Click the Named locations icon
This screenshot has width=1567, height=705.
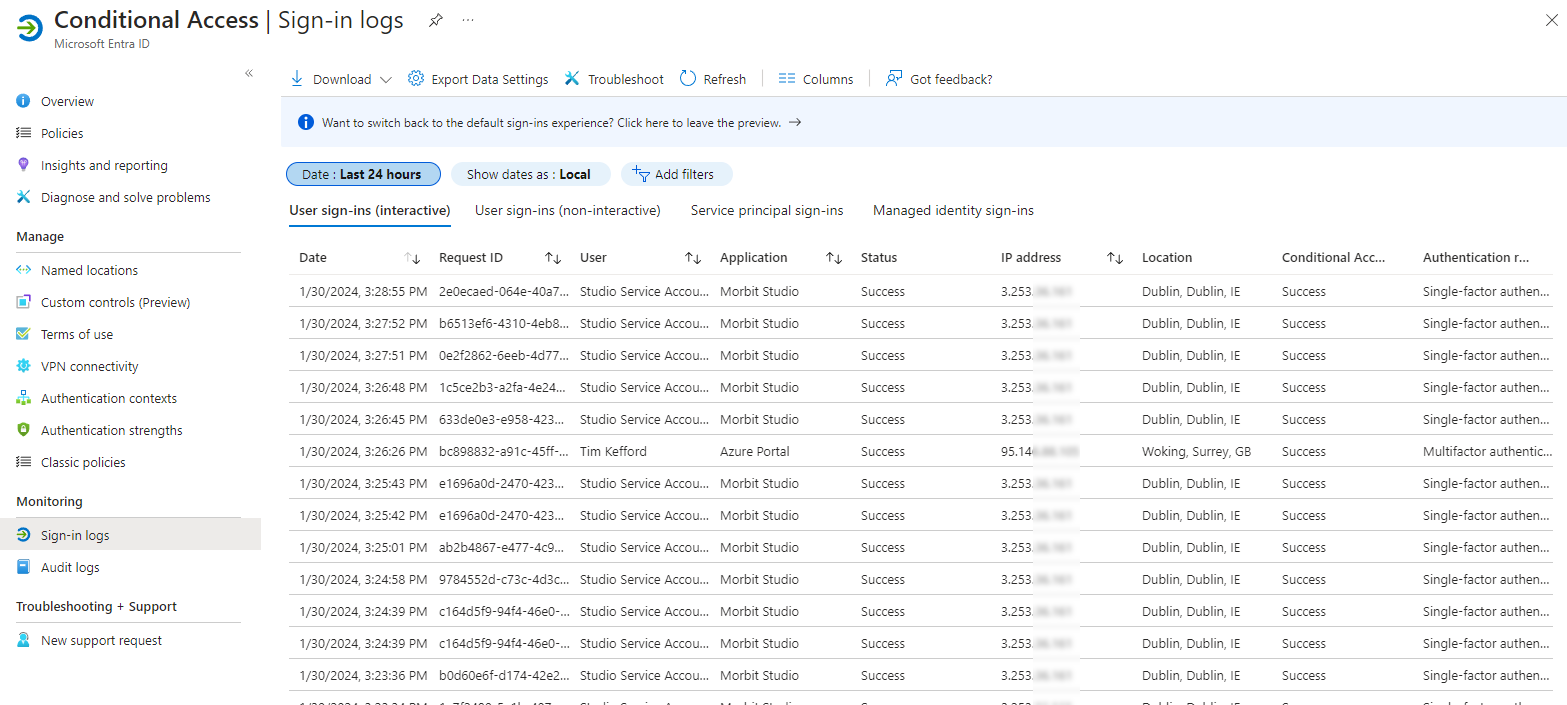[x=24, y=270]
